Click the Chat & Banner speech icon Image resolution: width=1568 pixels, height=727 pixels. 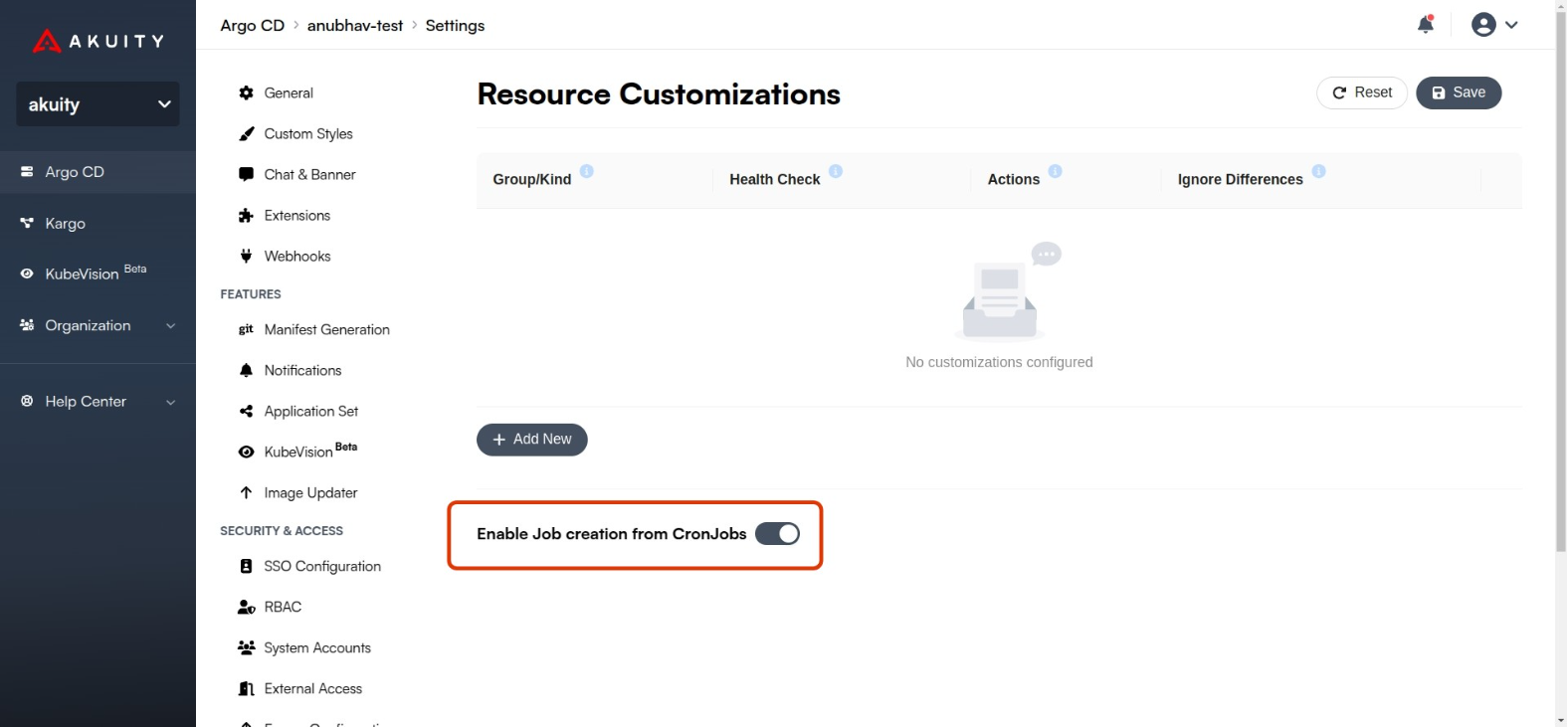pyautogui.click(x=246, y=174)
